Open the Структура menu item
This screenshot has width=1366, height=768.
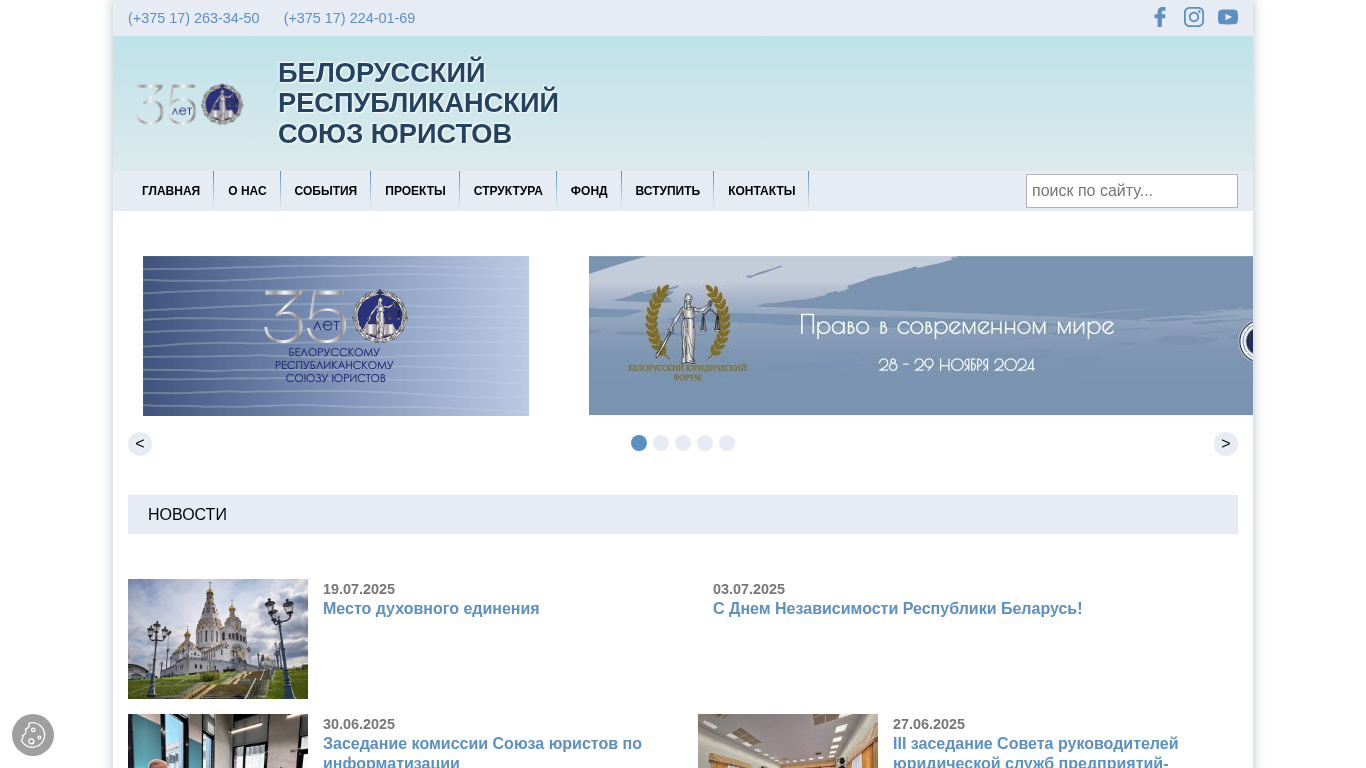pos(508,191)
